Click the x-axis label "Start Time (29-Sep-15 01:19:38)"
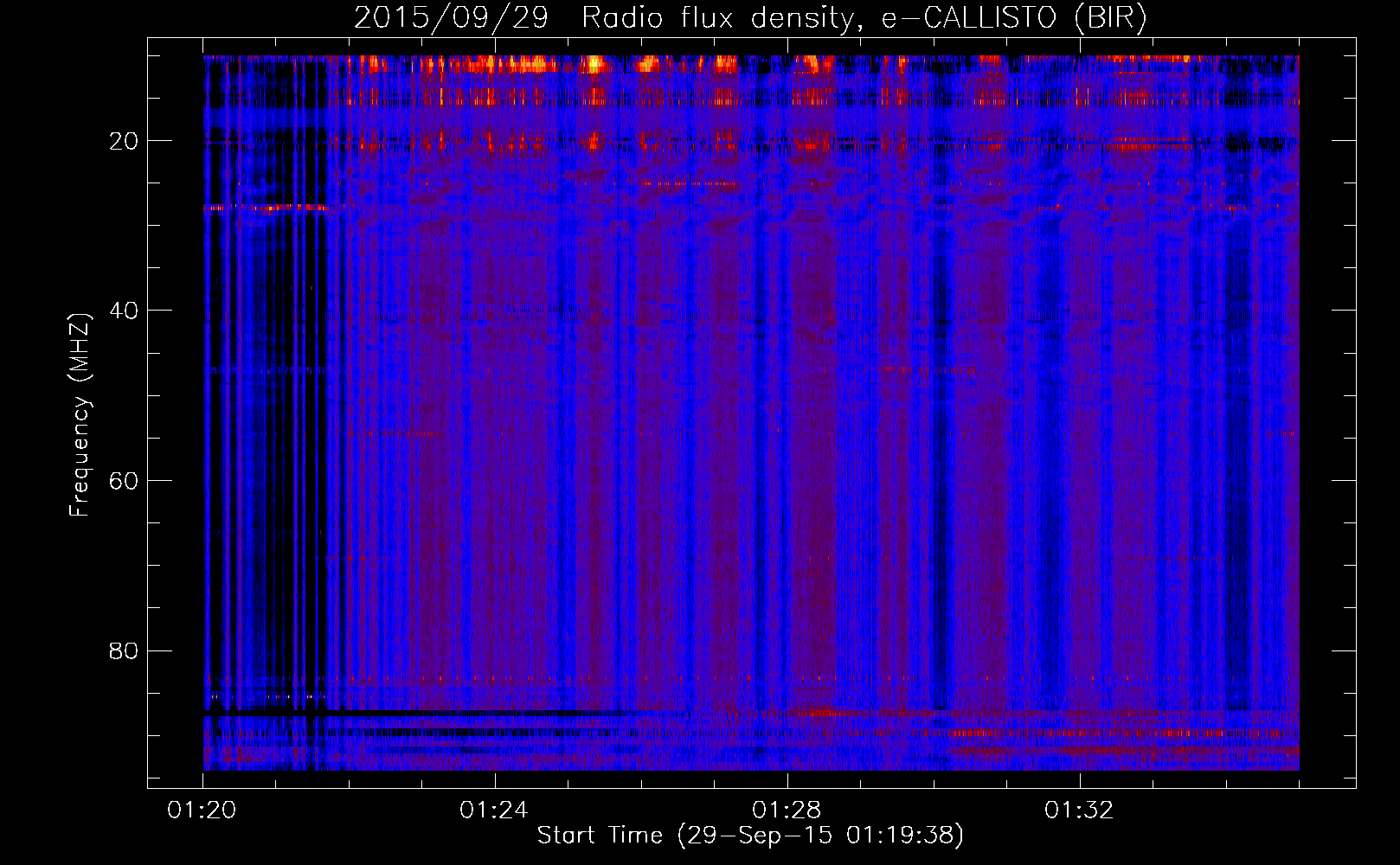This screenshot has width=1400, height=865. pos(750,836)
